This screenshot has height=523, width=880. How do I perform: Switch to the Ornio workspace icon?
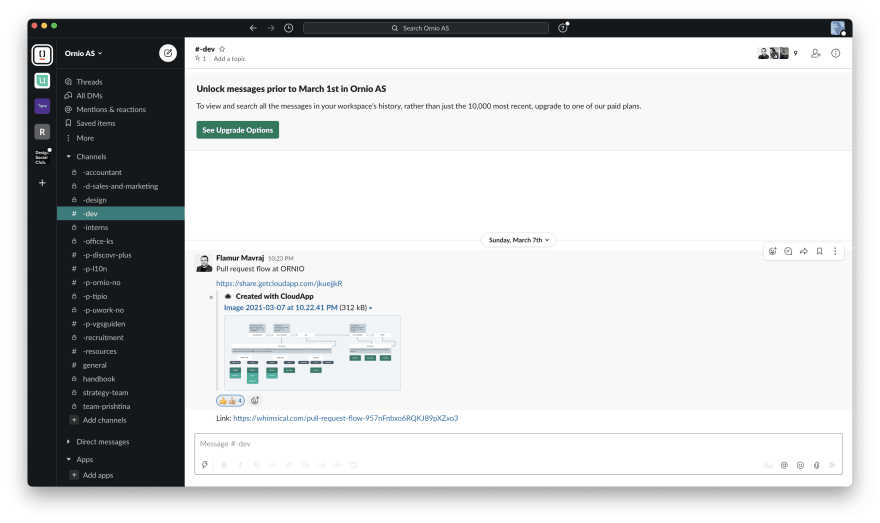[x=42, y=54]
